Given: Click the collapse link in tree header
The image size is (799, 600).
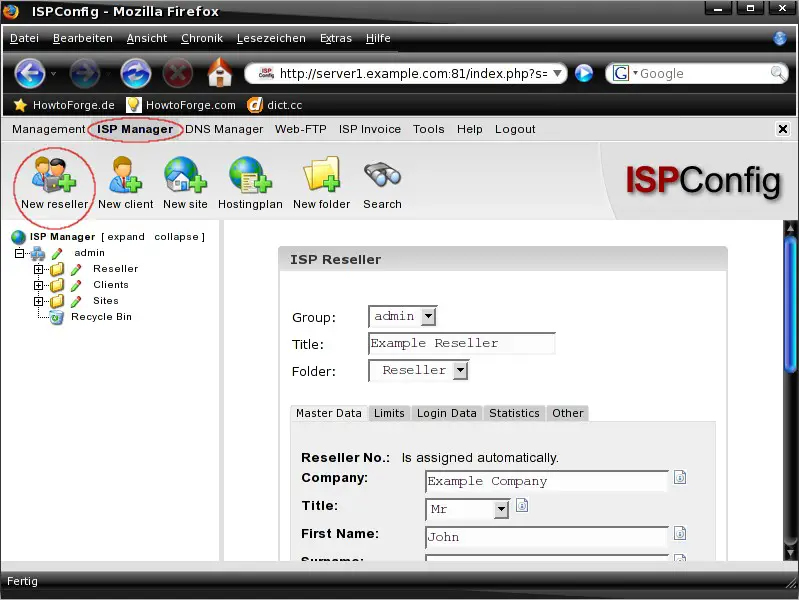Looking at the screenshot, I should 176,237.
